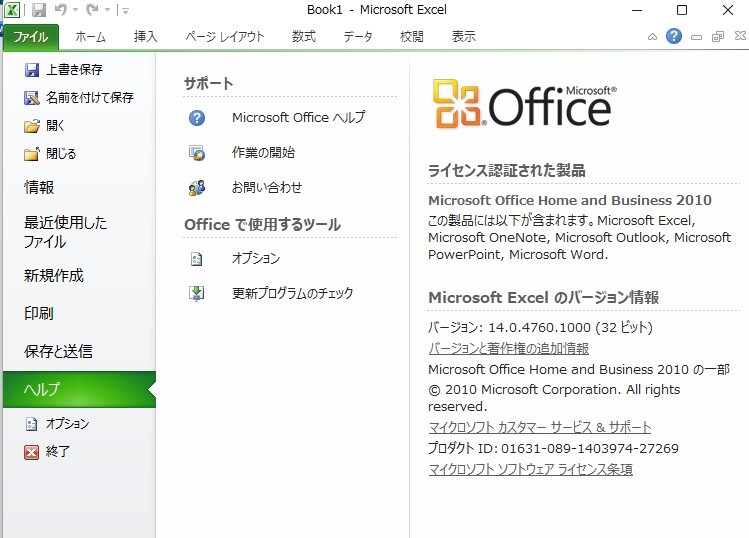Select the highlighted ヘルプ section

(79, 389)
